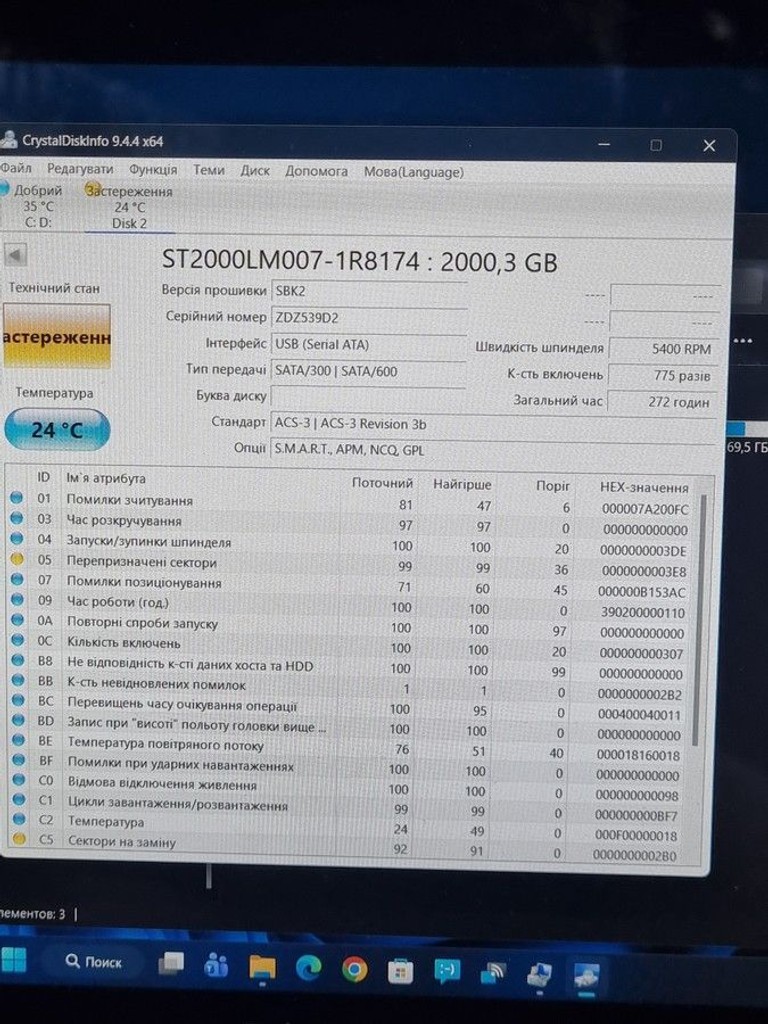Click the power-on count 775 разів field
Image resolution: width=768 pixels, height=1024 pixels.
(664, 376)
